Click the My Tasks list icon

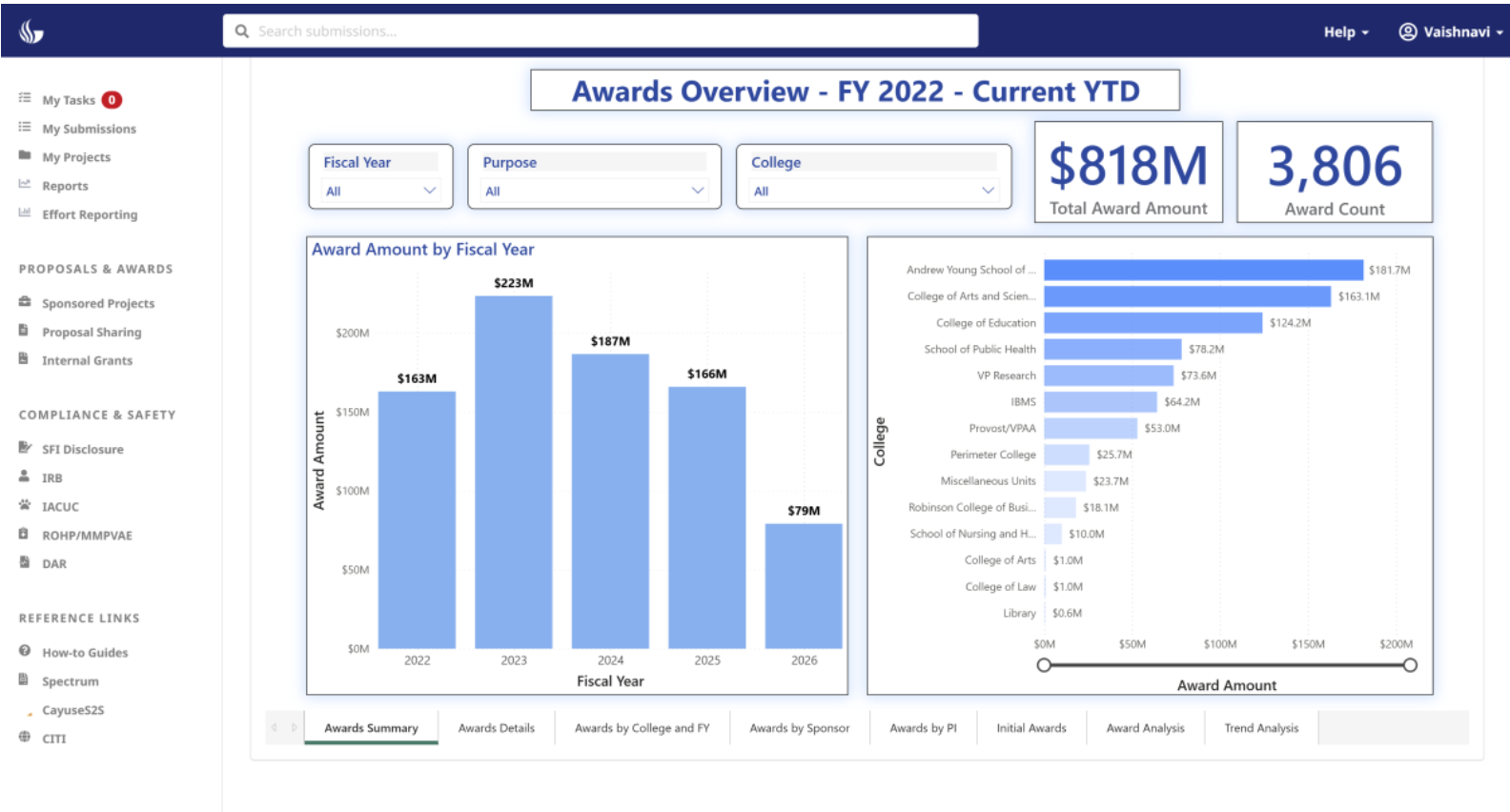pyautogui.click(x=25, y=98)
